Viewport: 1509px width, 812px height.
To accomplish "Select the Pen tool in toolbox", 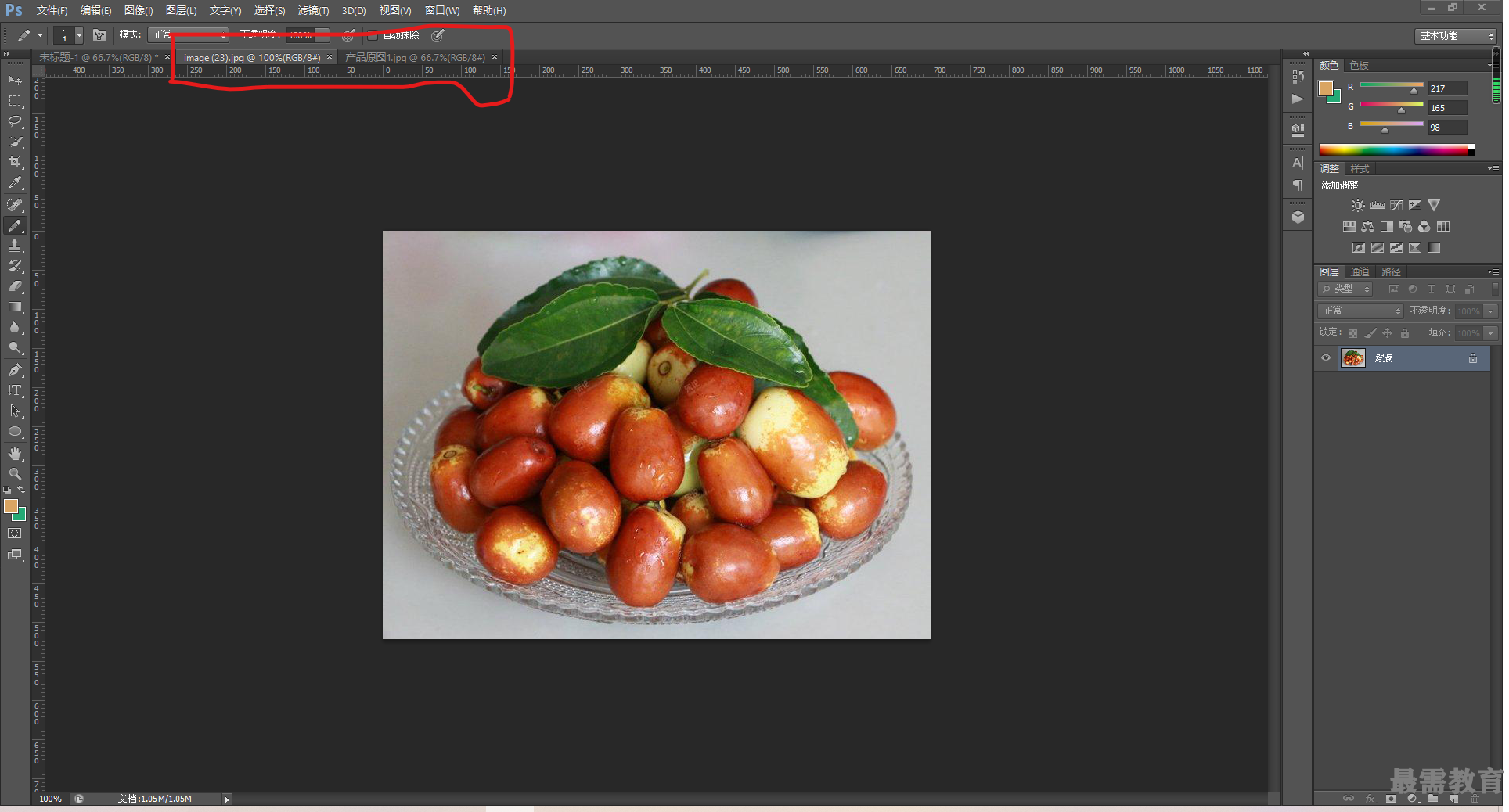I will coord(15,370).
